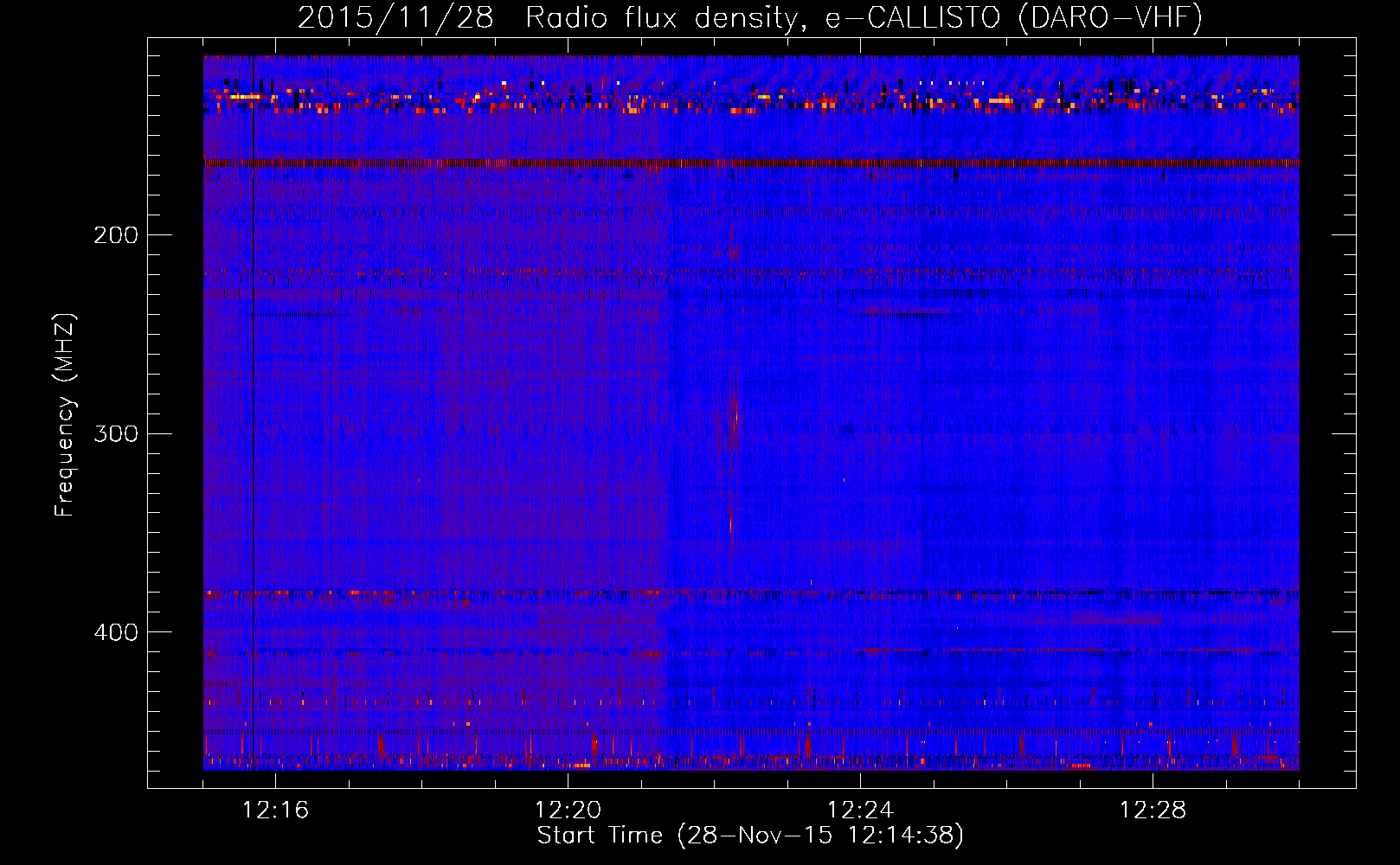Screen dimensions: 1400x865
Task: Select the 200 frequency tick label
Action: pyautogui.click(x=115, y=235)
